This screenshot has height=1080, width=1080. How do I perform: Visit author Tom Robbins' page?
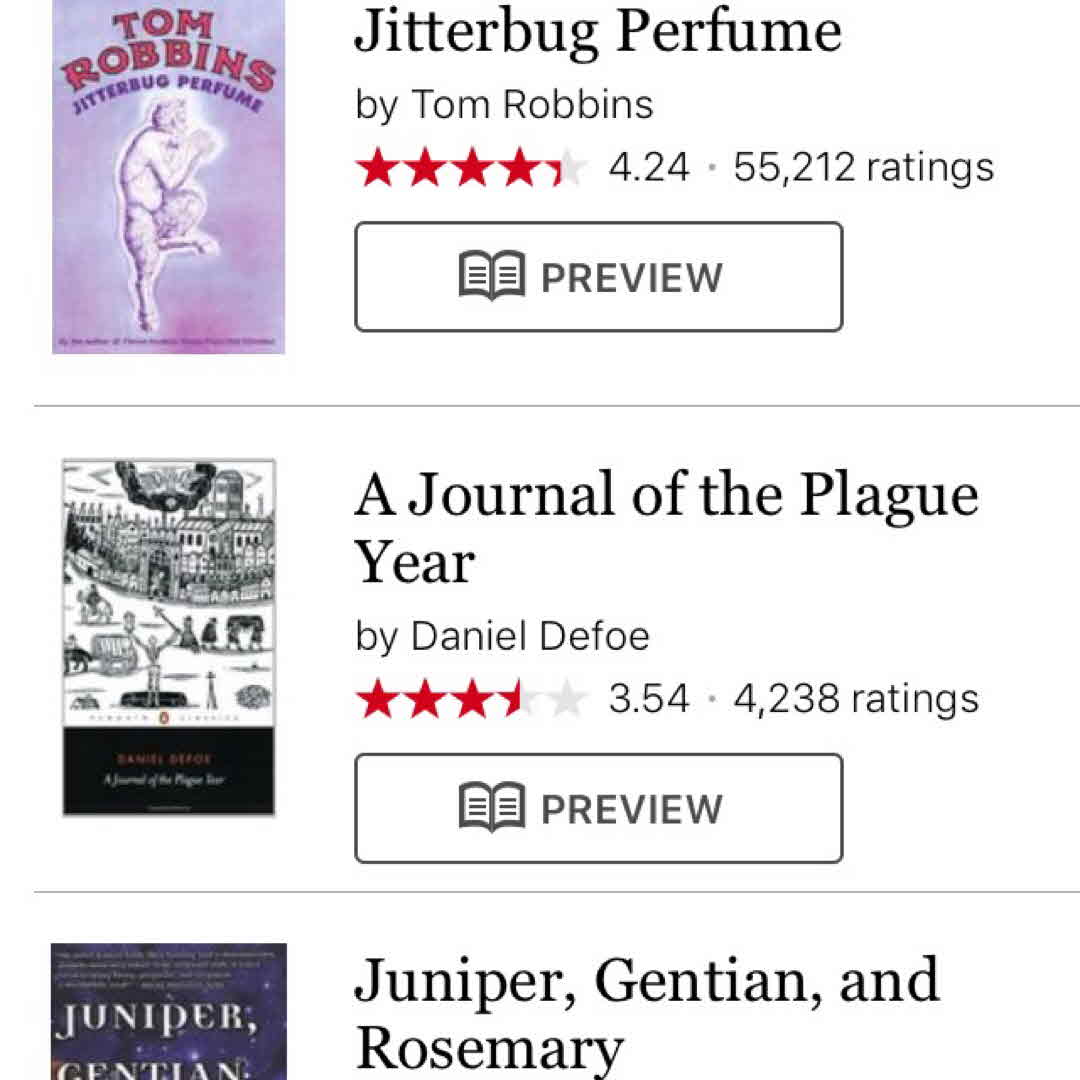[x=532, y=104]
